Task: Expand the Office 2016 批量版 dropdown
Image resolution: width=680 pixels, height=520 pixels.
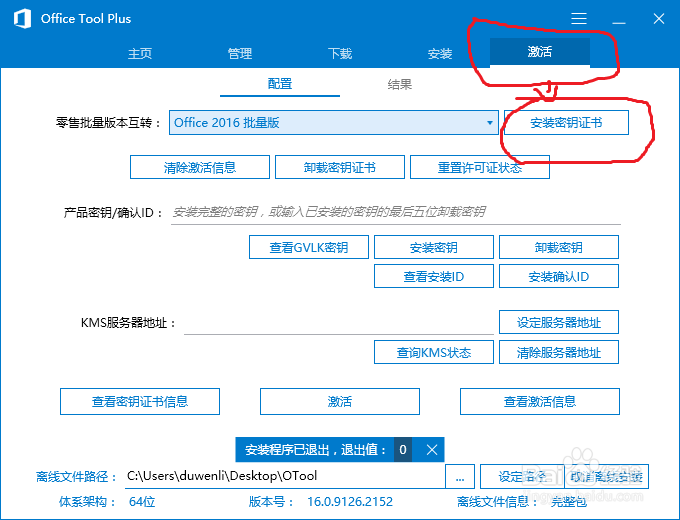Action: point(333,123)
